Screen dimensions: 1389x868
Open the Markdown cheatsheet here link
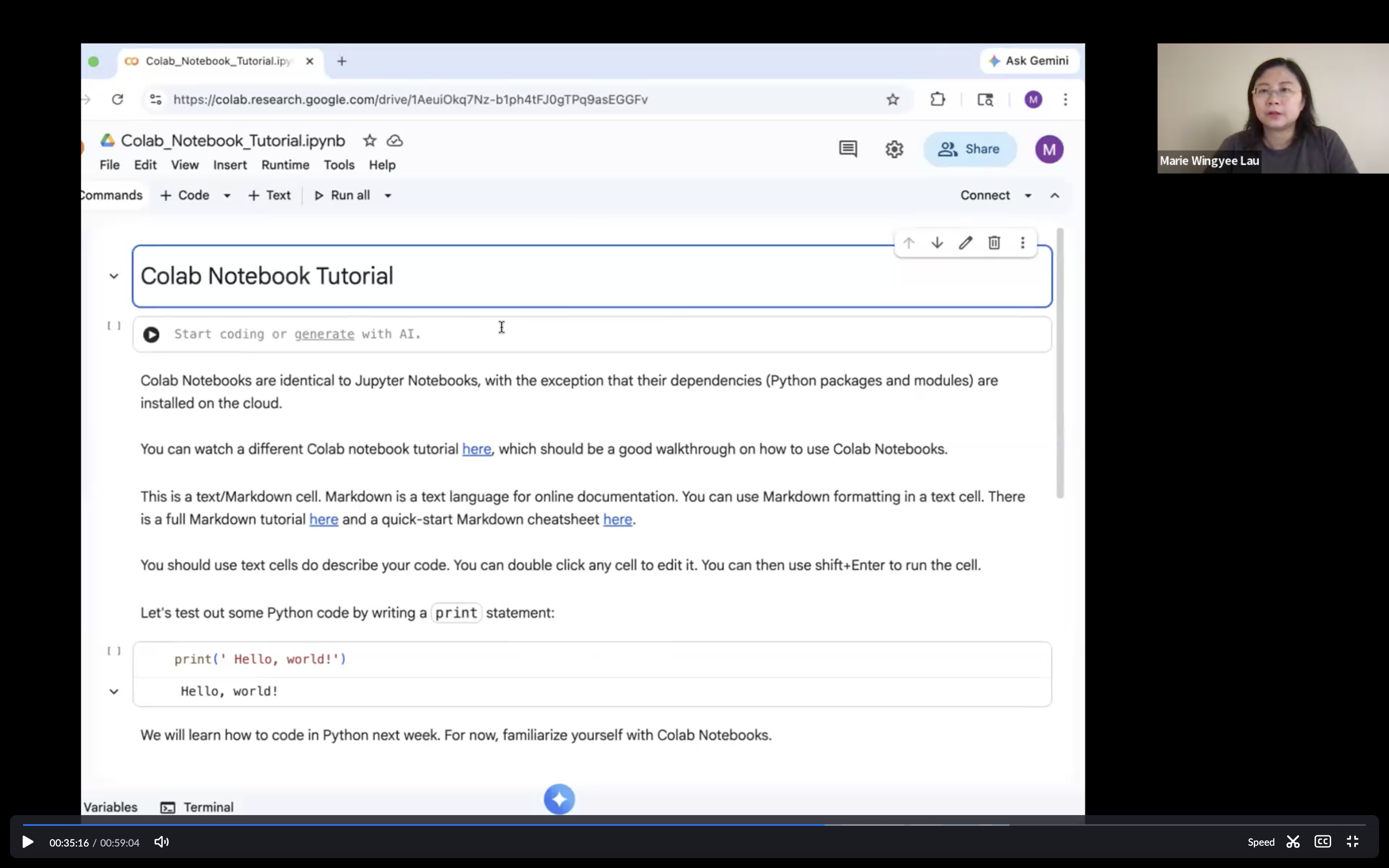[x=617, y=520]
